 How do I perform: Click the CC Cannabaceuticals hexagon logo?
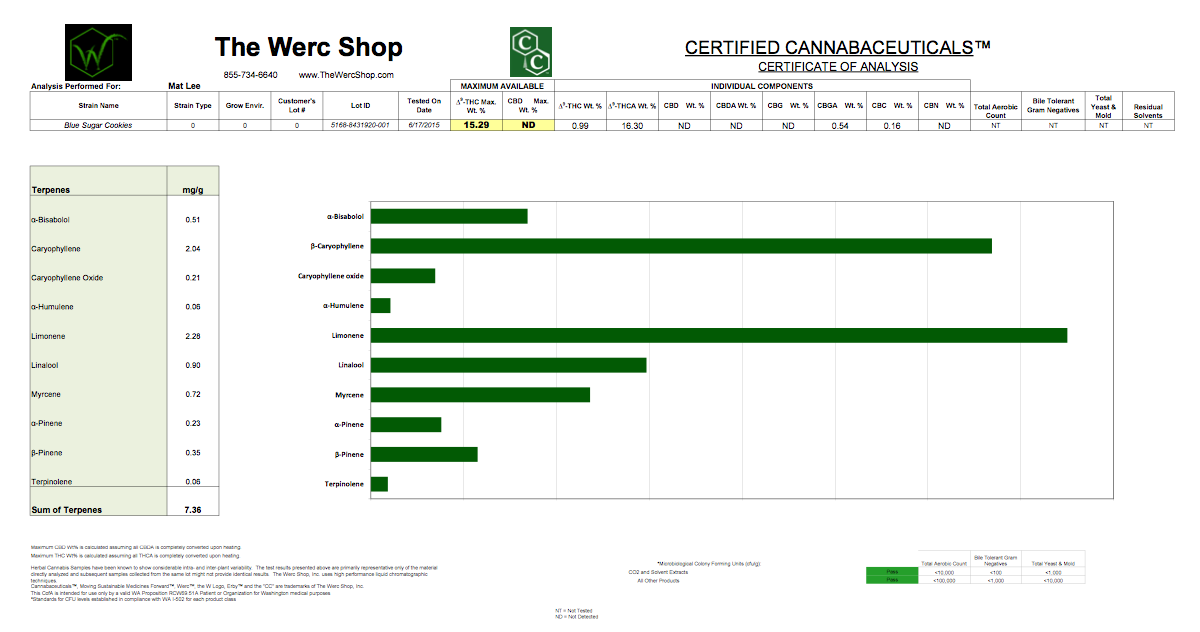coord(530,53)
